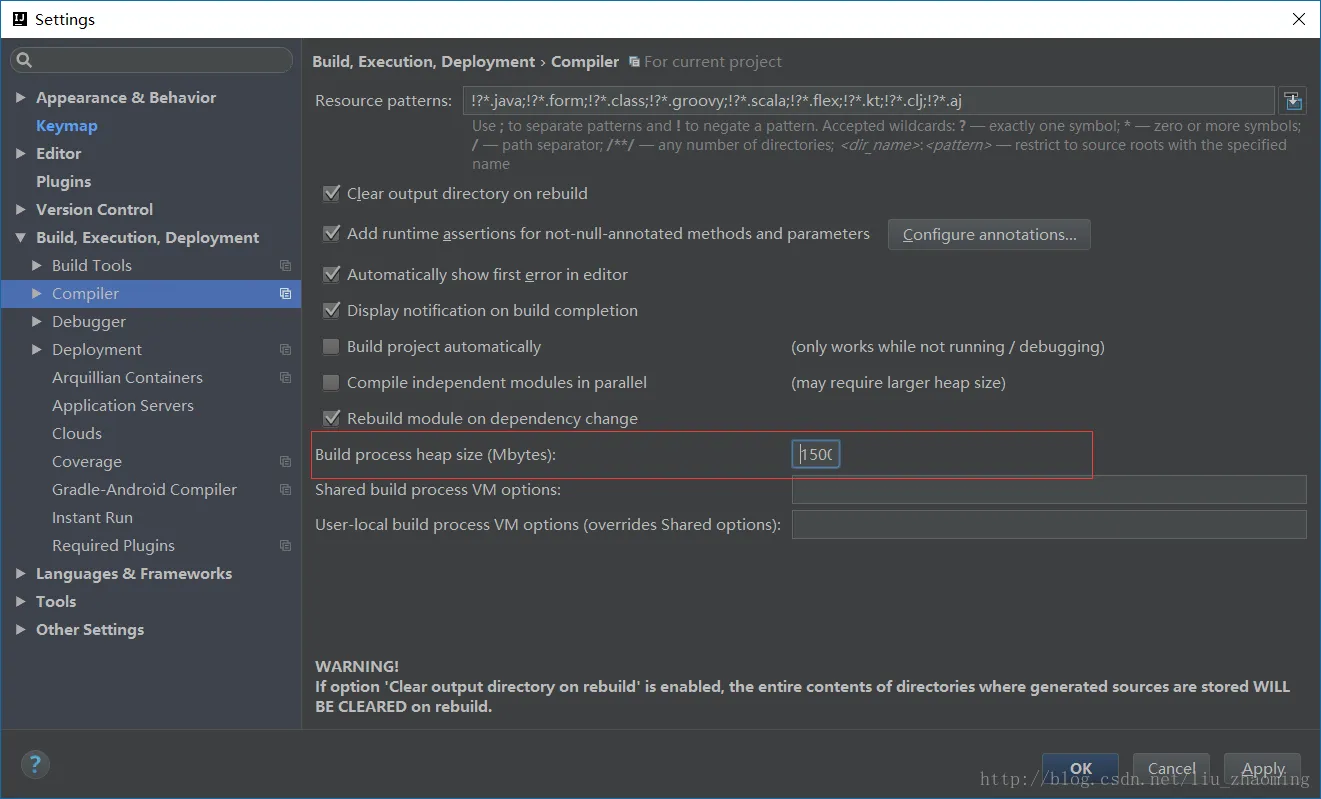The width and height of the screenshot is (1321, 799).
Task: Enable Compile independent modules in parallel
Action: [x=331, y=383]
